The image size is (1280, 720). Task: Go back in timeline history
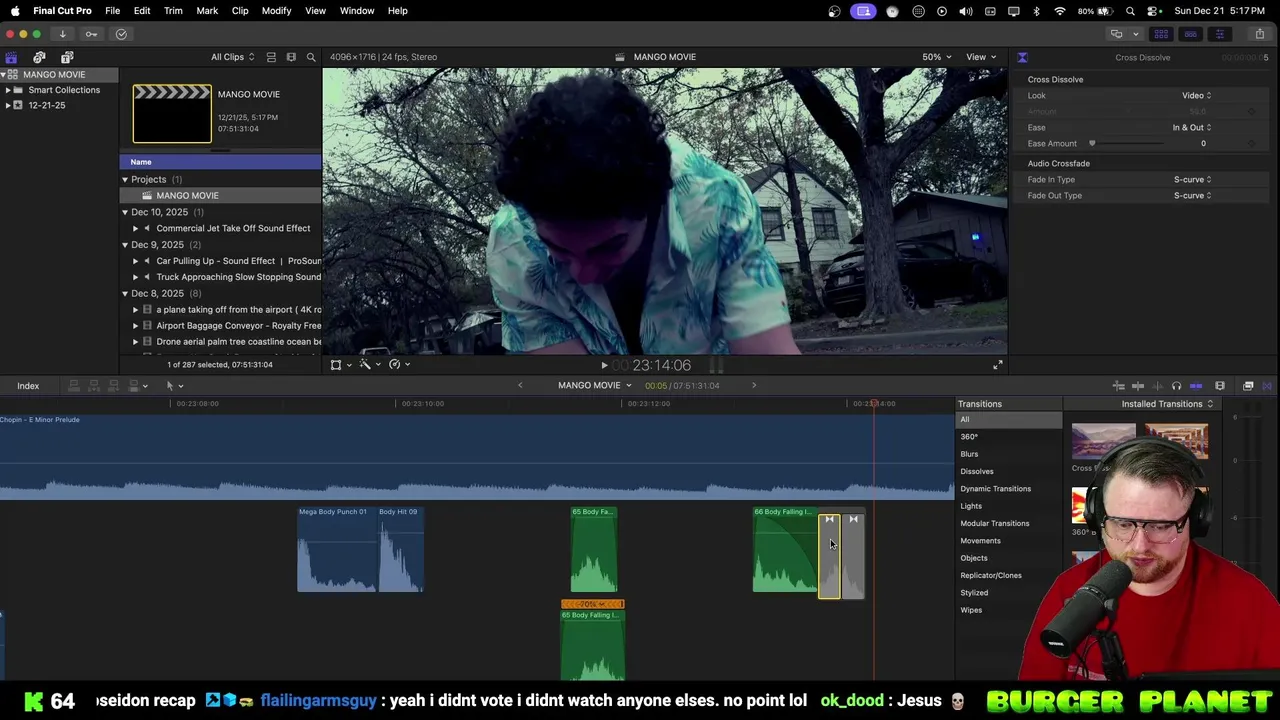520,385
